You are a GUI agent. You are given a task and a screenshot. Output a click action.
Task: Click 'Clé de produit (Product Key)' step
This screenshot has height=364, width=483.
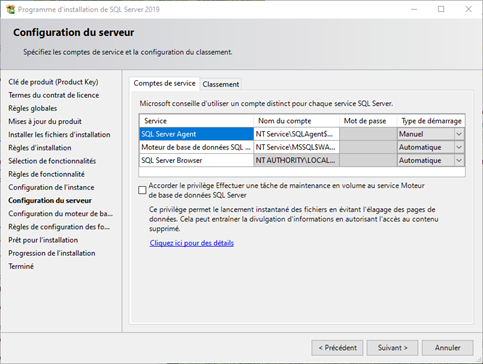[x=53, y=82]
